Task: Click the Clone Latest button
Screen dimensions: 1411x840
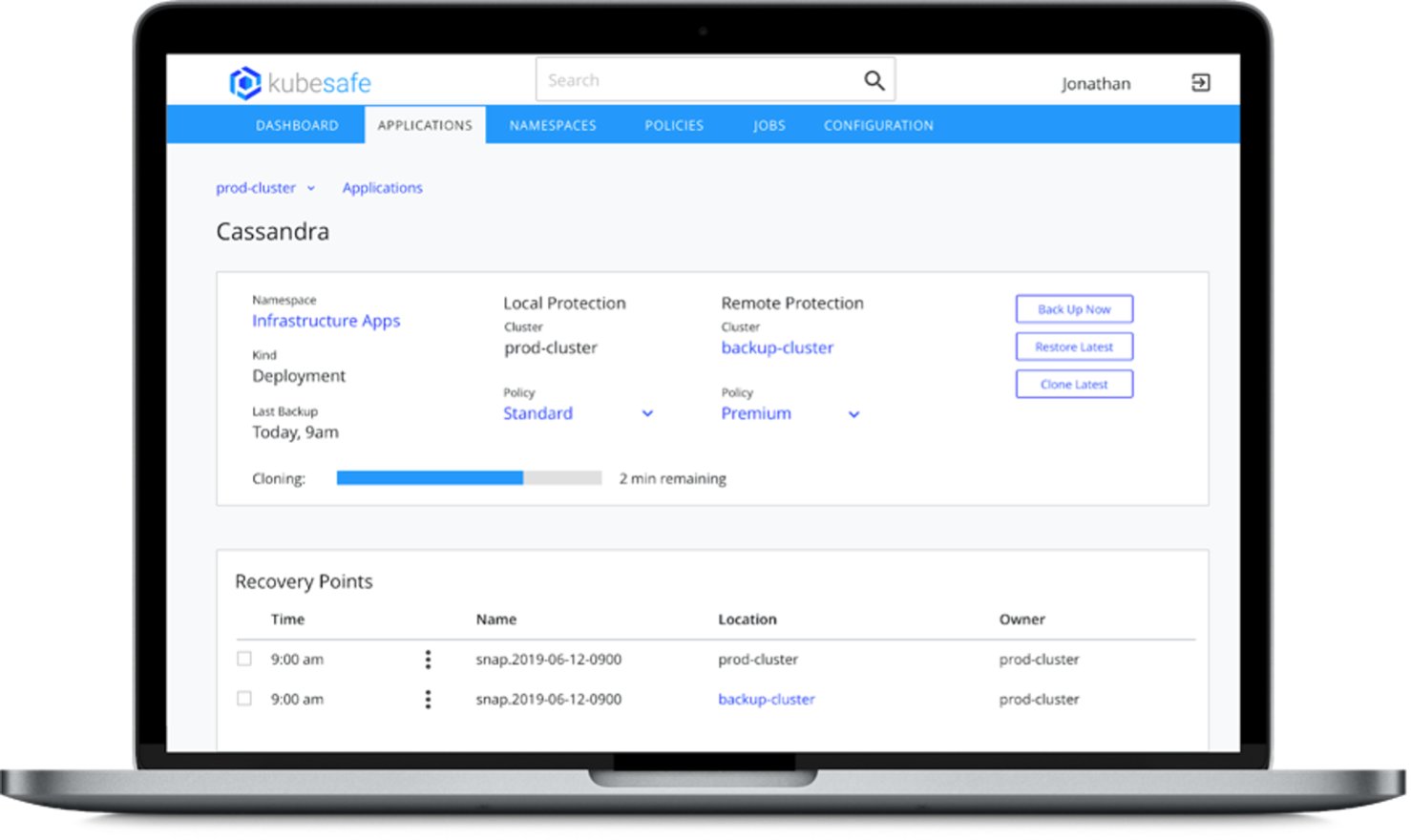Action: tap(1074, 384)
